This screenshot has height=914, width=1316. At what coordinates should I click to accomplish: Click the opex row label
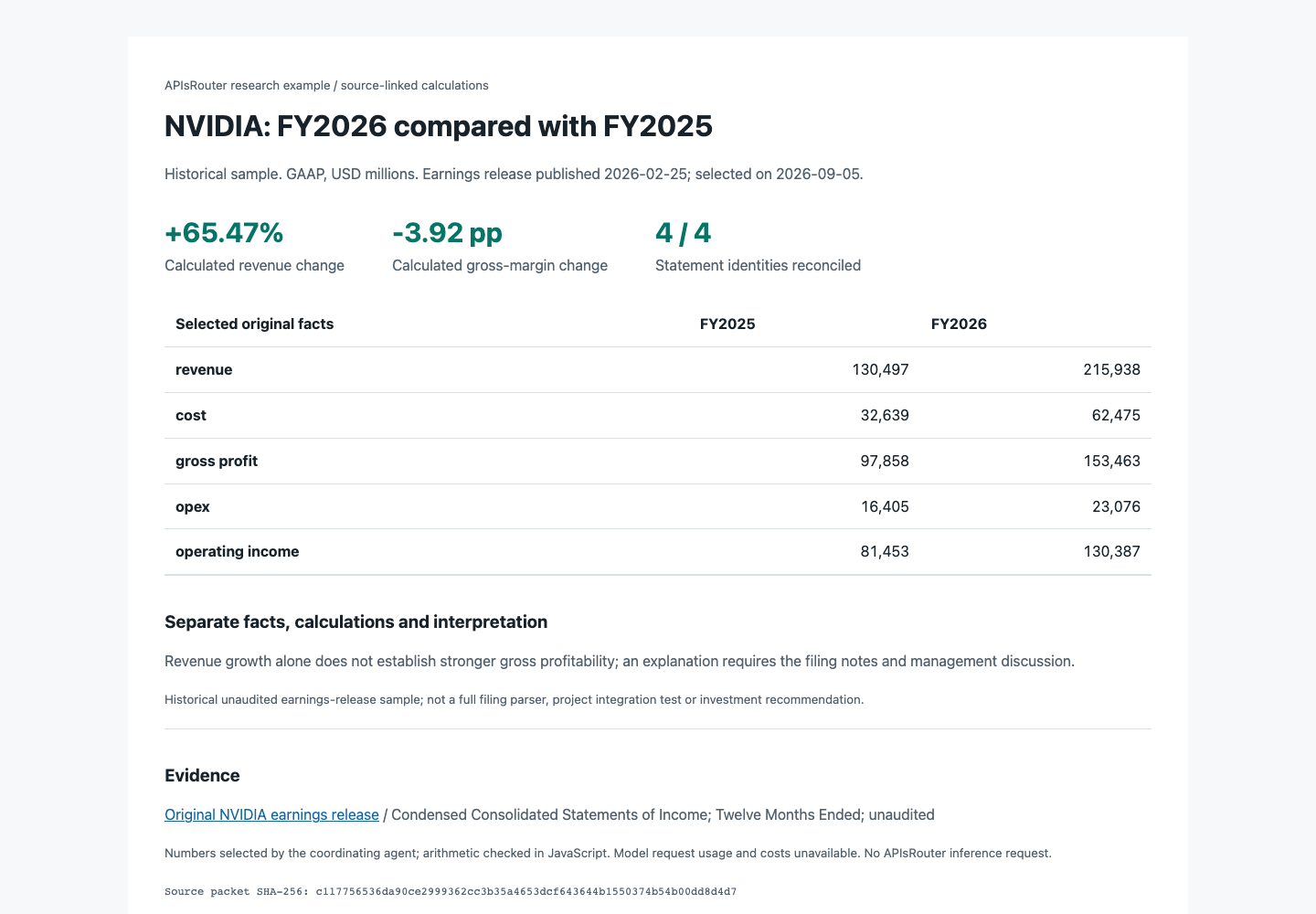pos(193,506)
